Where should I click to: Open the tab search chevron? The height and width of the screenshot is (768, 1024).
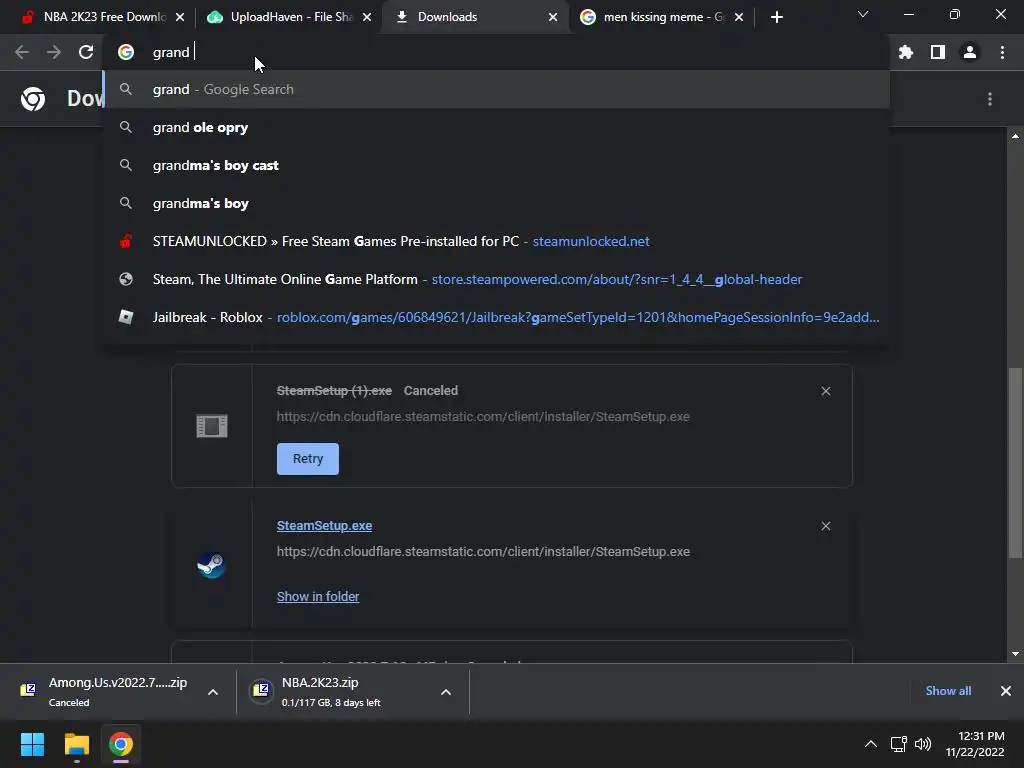(x=863, y=14)
